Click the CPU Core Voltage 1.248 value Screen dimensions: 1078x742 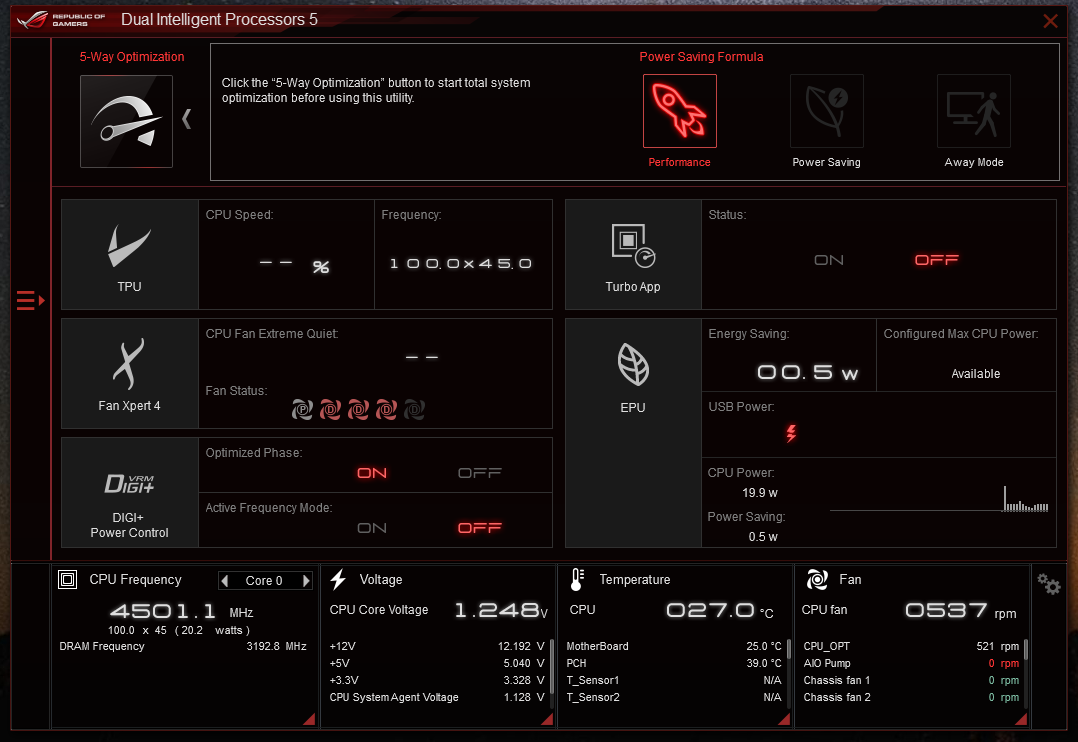pos(502,611)
